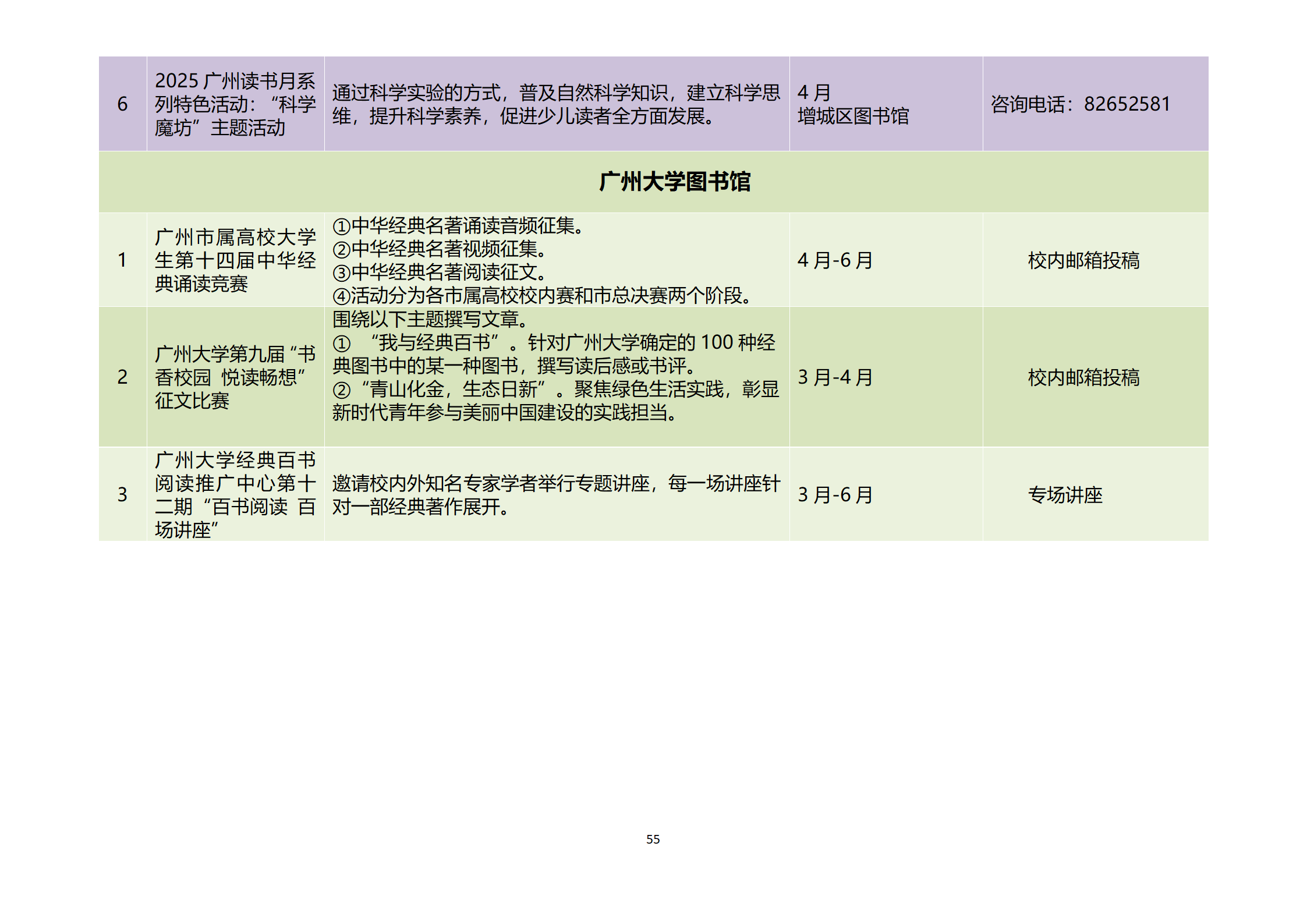Click the description starting 通过科学实验的方式
This screenshot has width=1307, height=924.
tap(556, 104)
